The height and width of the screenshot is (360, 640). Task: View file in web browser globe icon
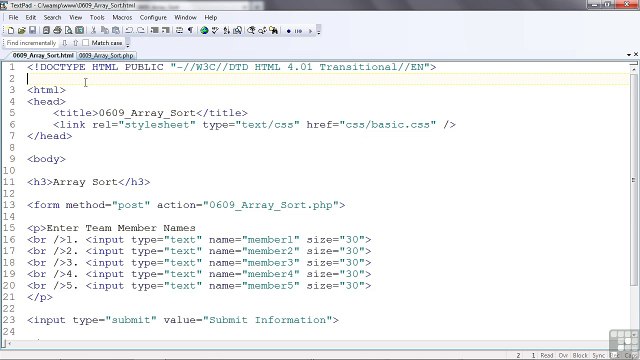point(204,31)
